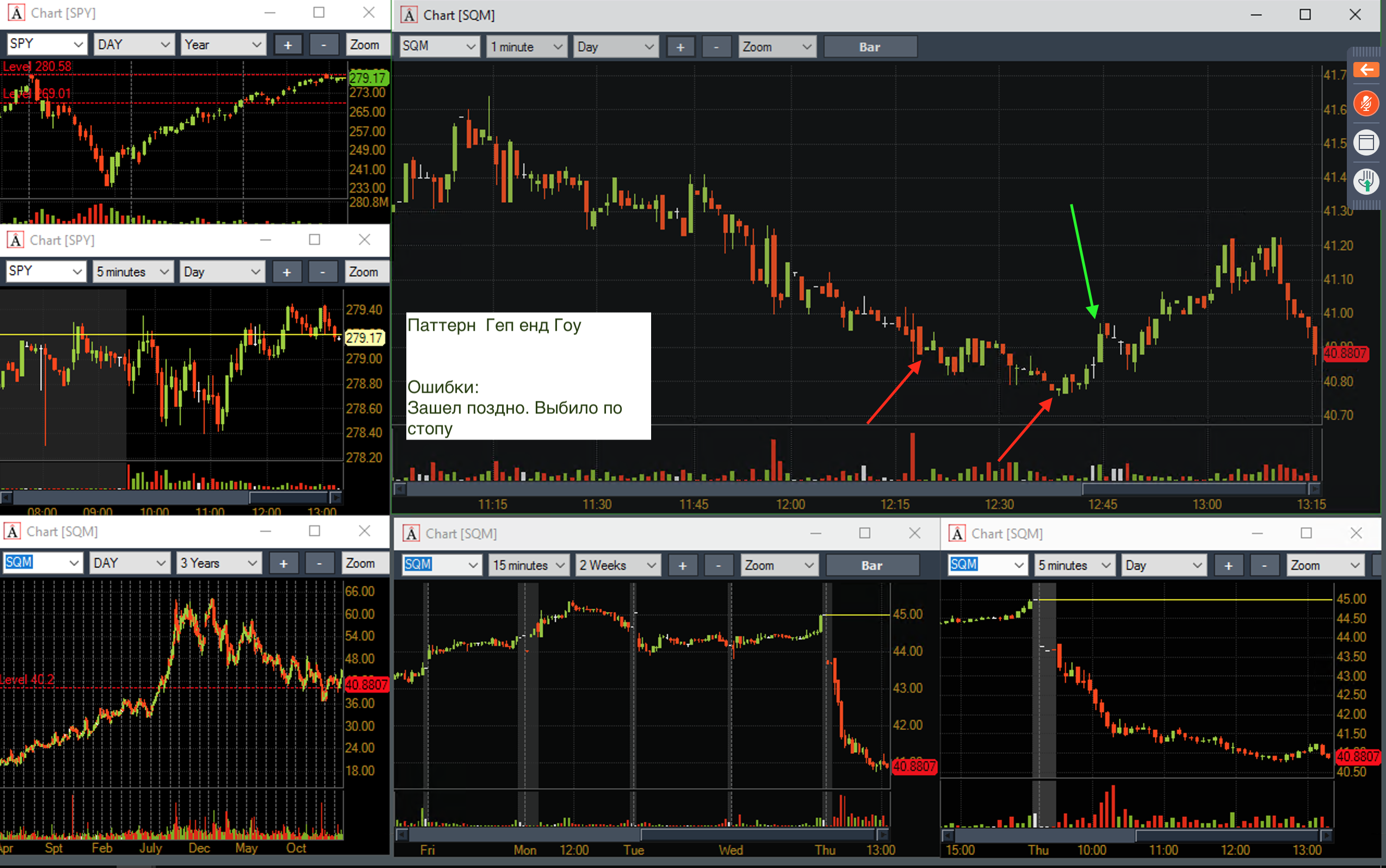
Task: Click the 'Level 40.2' line label in the SQM 3 Years chart
Action: 27,680
